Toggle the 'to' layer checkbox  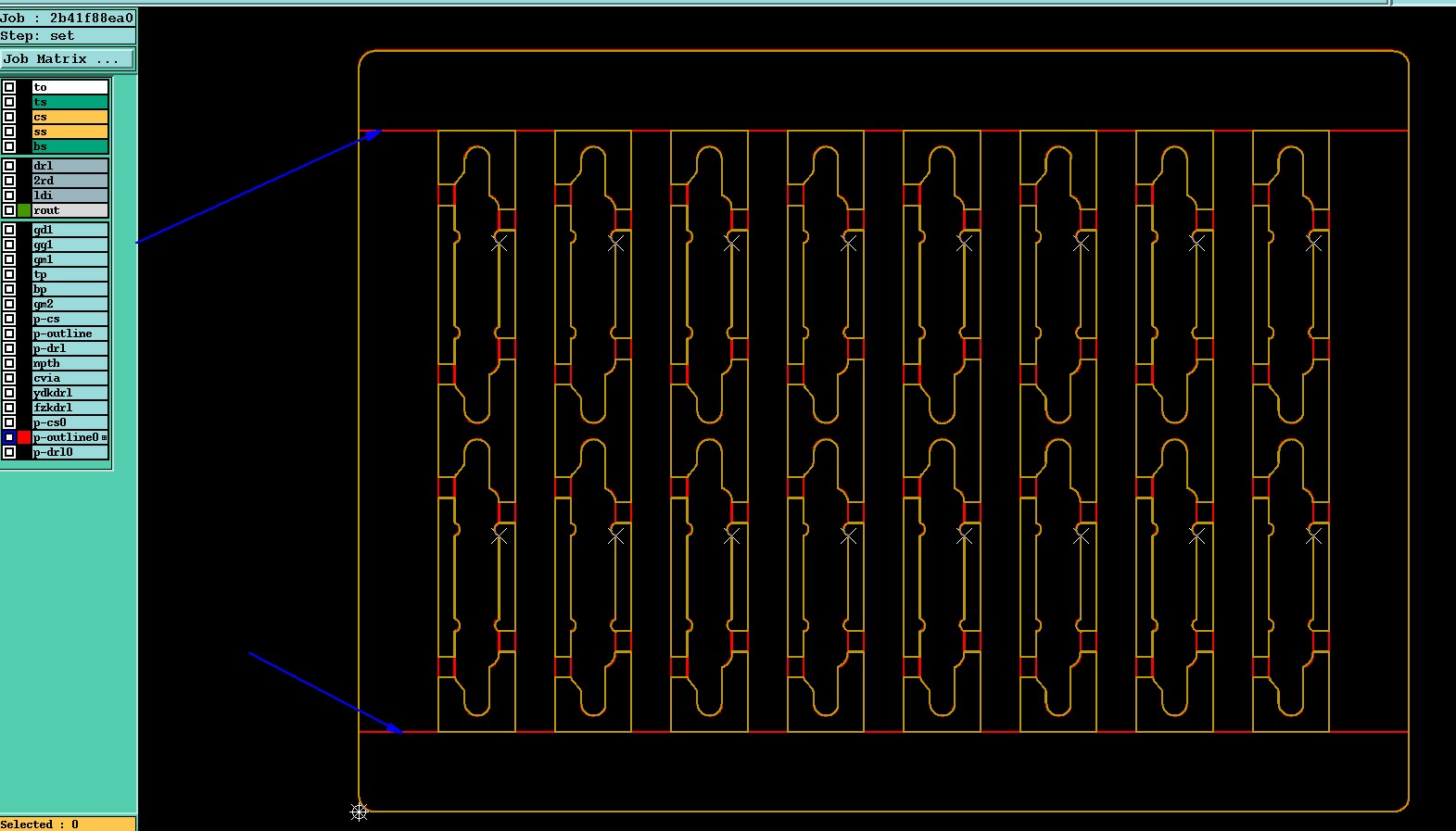[x=9, y=87]
